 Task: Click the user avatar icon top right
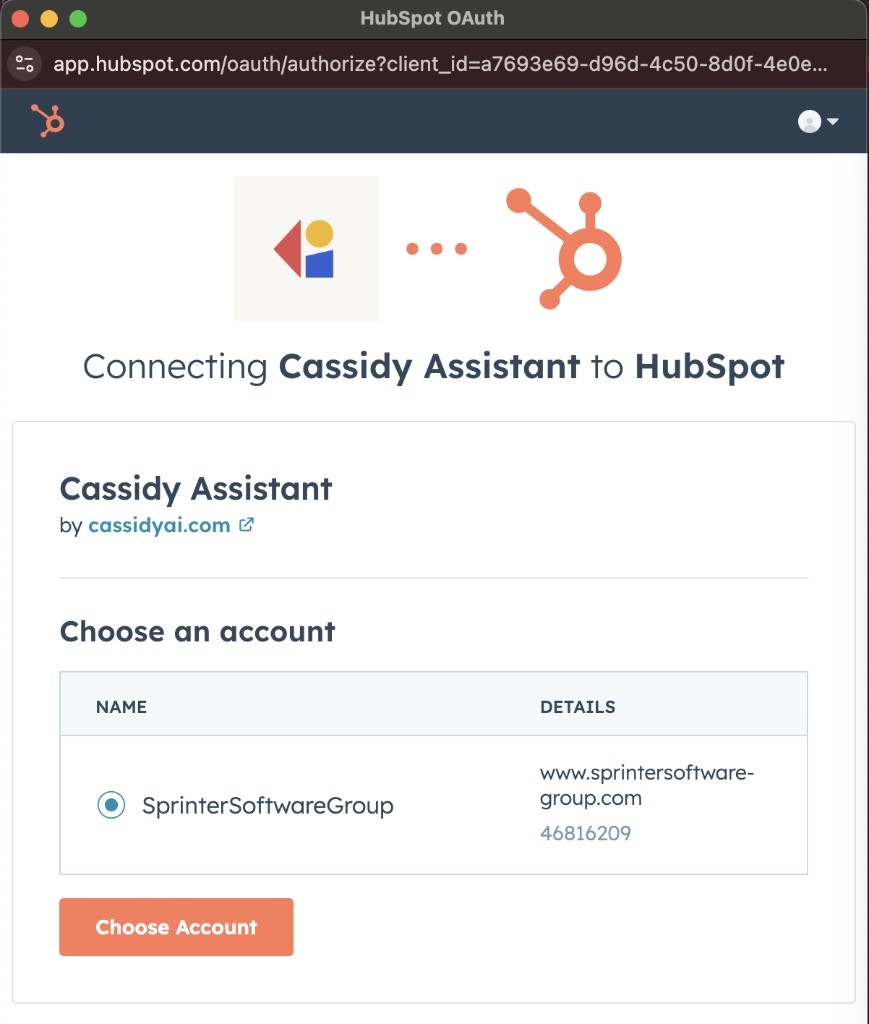(x=810, y=121)
